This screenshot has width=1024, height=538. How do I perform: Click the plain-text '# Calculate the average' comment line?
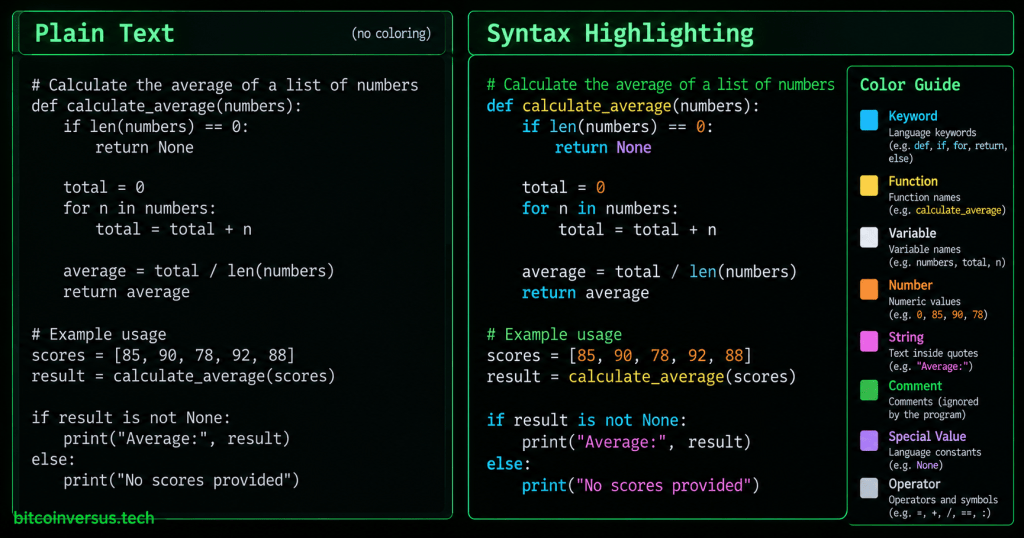tap(225, 85)
